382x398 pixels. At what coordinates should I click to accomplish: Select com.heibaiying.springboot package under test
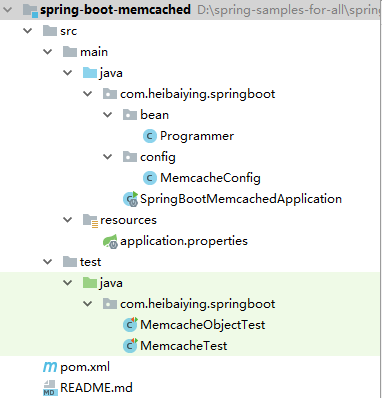tap(198, 304)
